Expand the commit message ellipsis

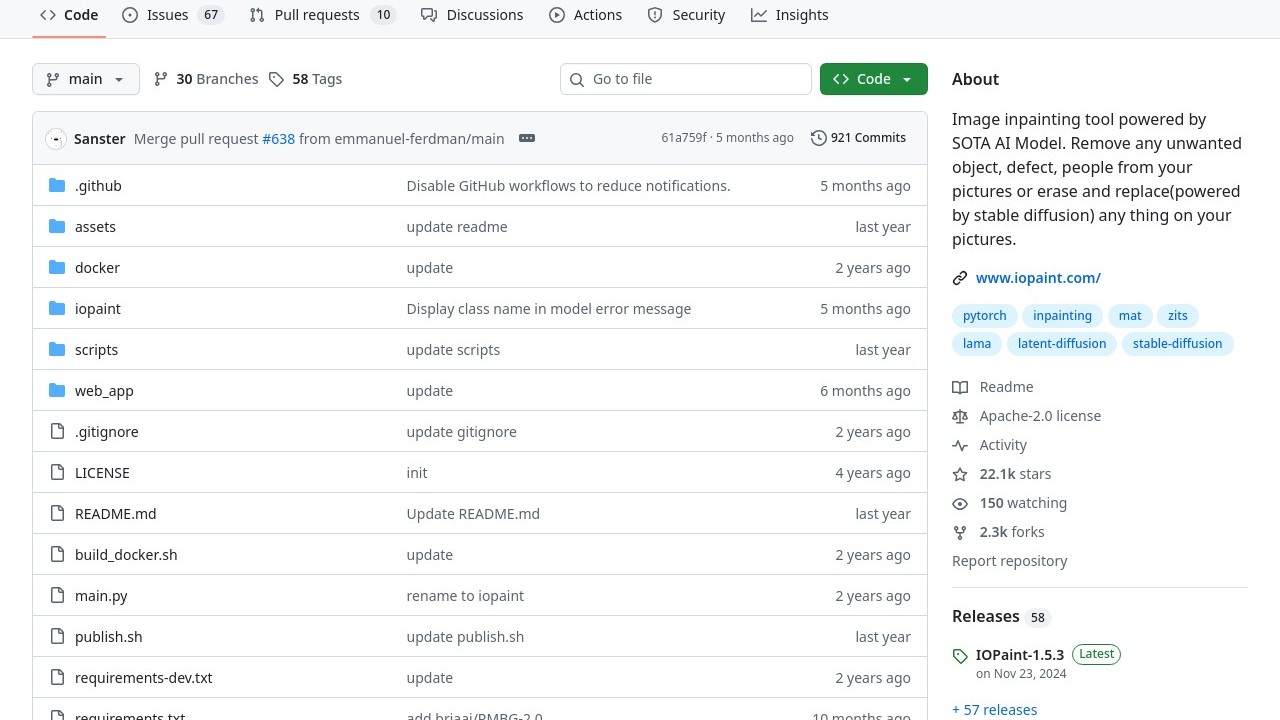527,138
